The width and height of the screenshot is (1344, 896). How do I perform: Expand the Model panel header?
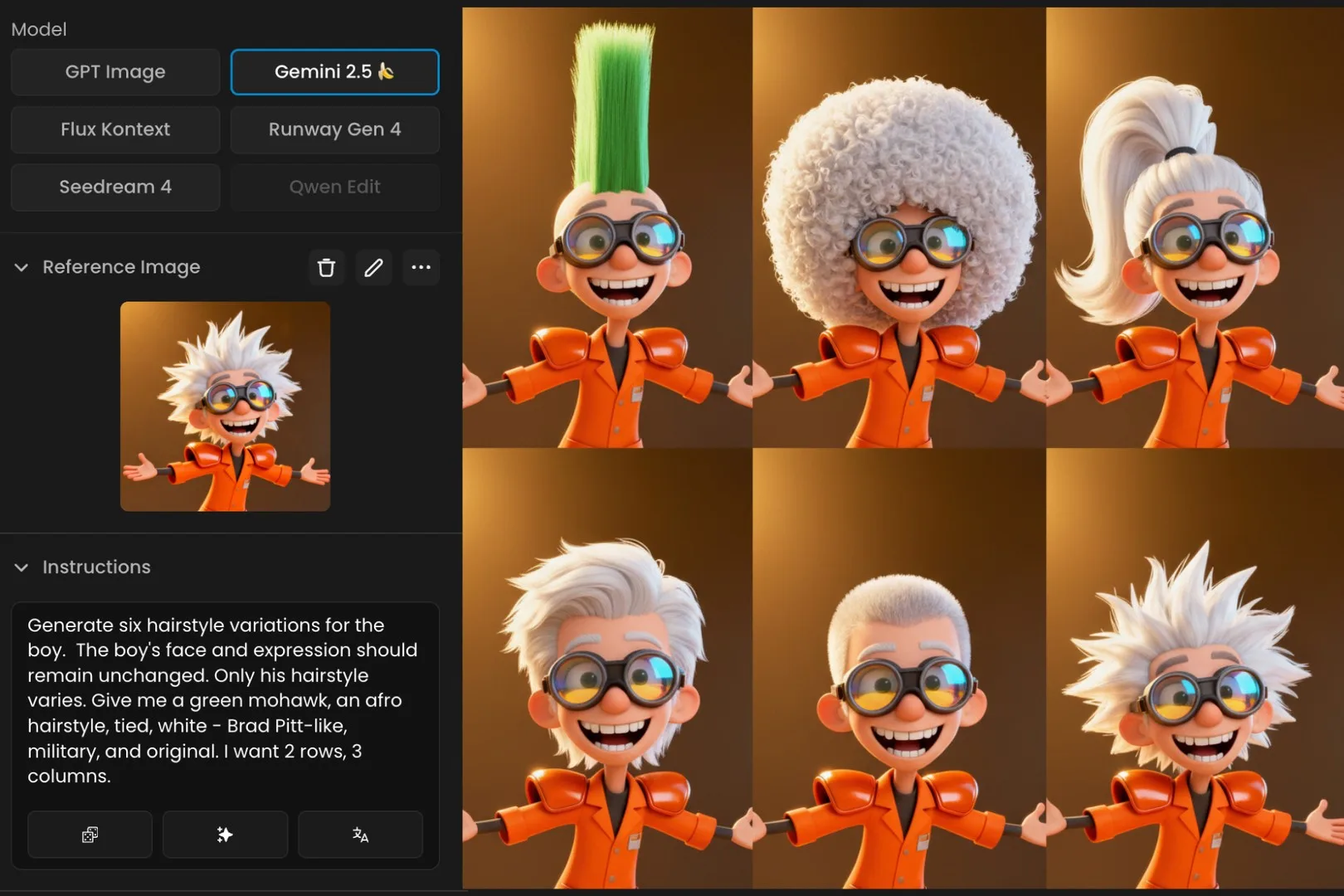(x=38, y=29)
